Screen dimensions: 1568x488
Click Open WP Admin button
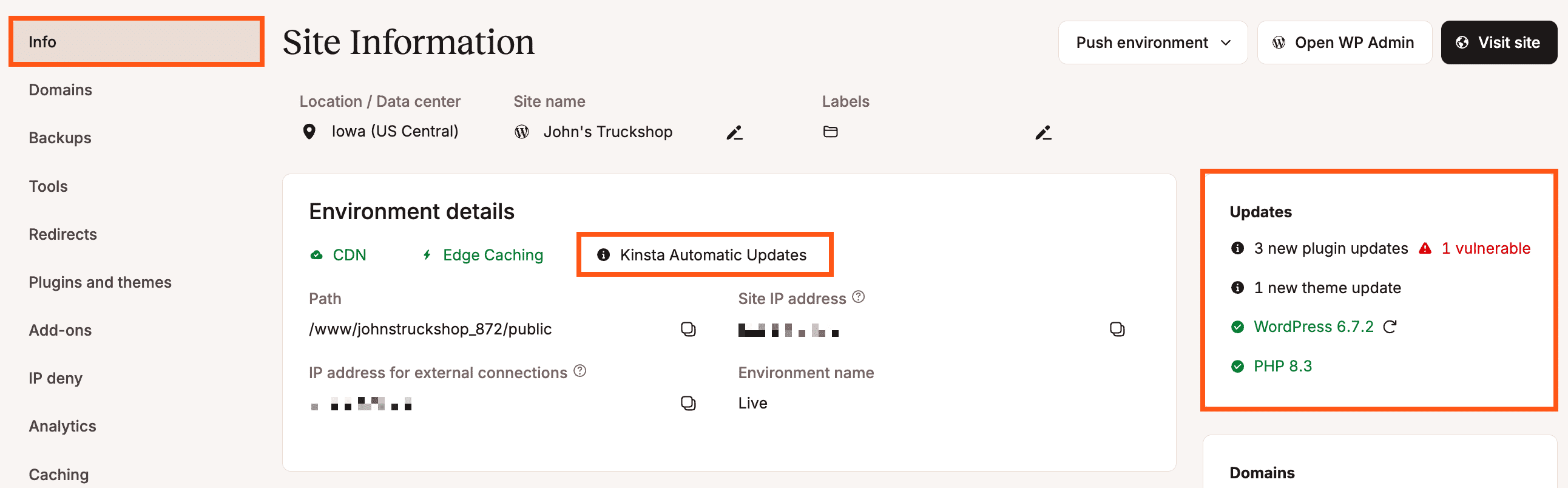coord(1345,42)
